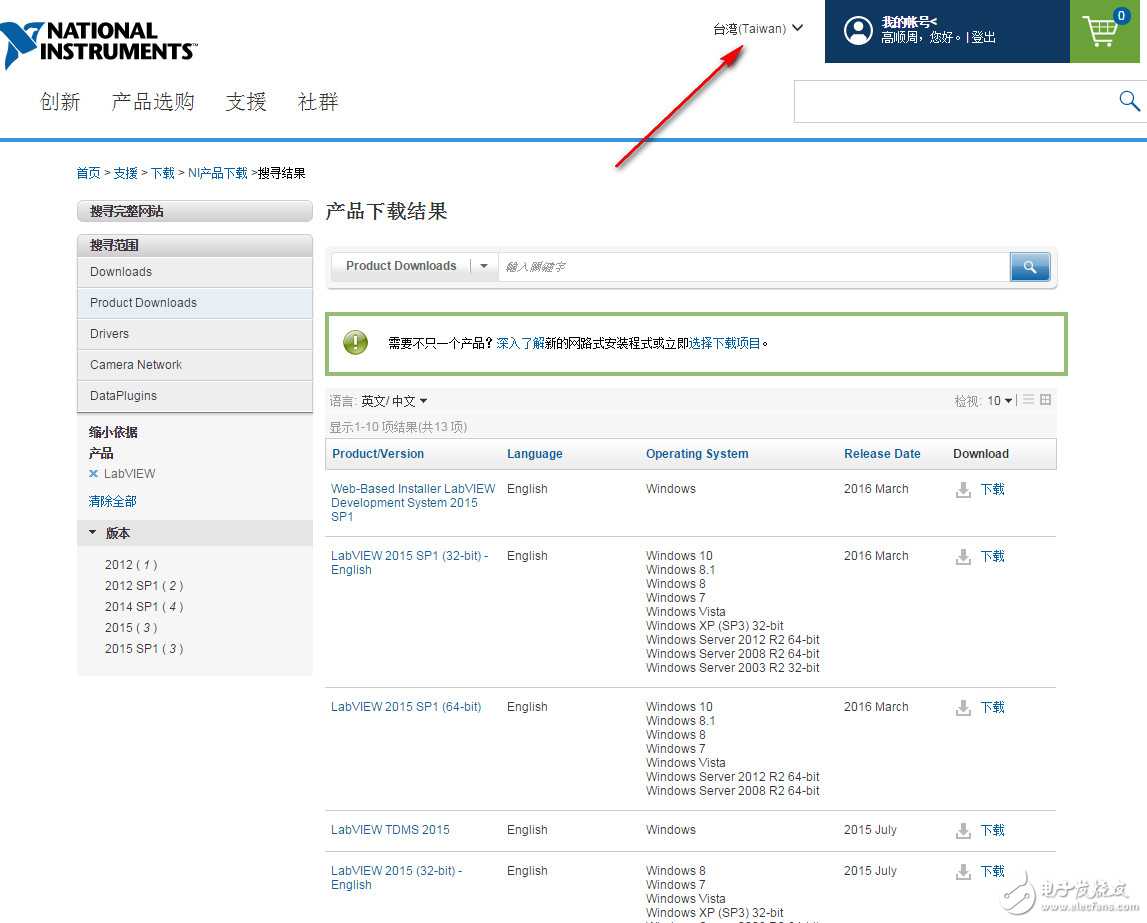Filter by version 2012 ( 1 )

(131, 565)
